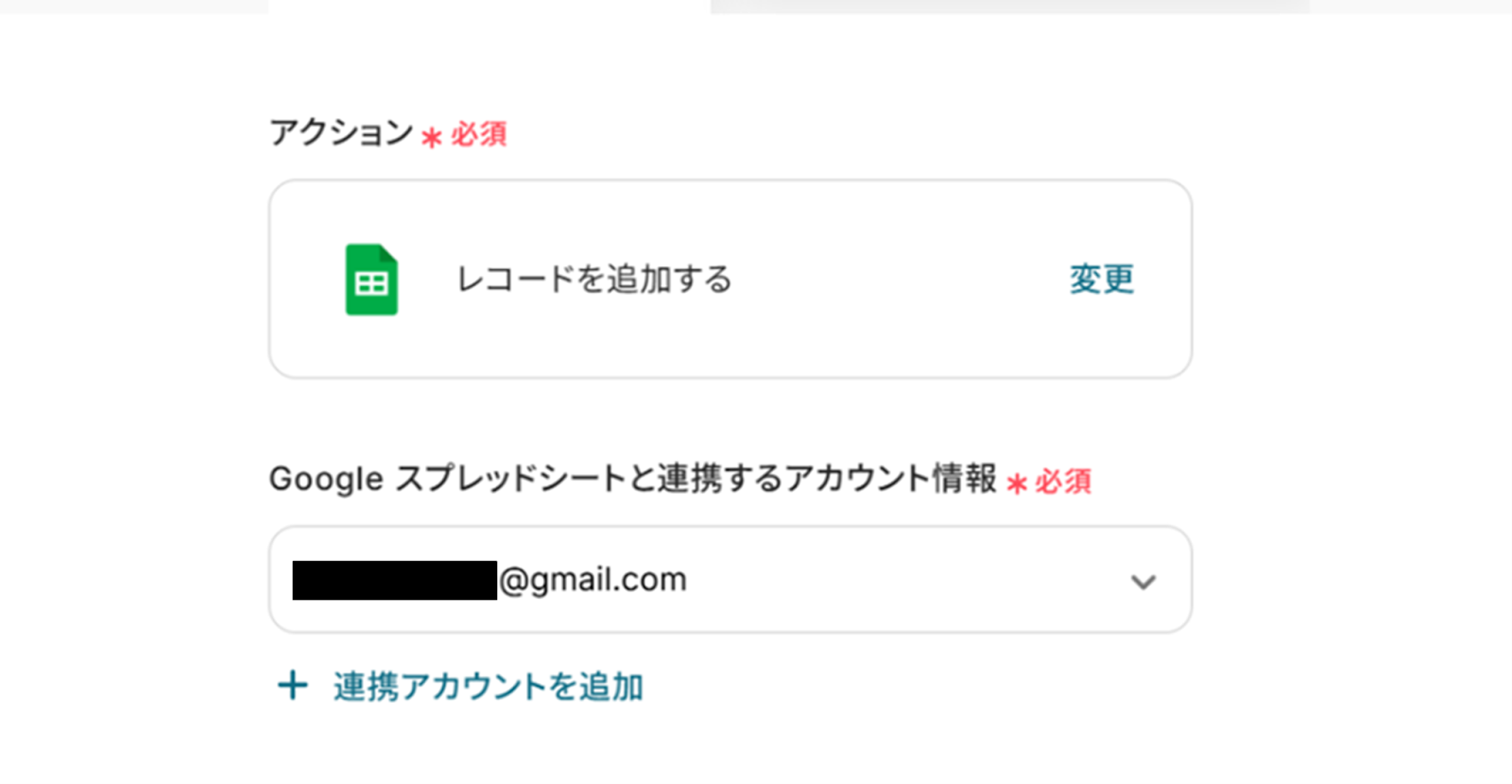Open the @gmail.com account dropdown
The width and height of the screenshot is (1512, 784).
(x=730, y=579)
